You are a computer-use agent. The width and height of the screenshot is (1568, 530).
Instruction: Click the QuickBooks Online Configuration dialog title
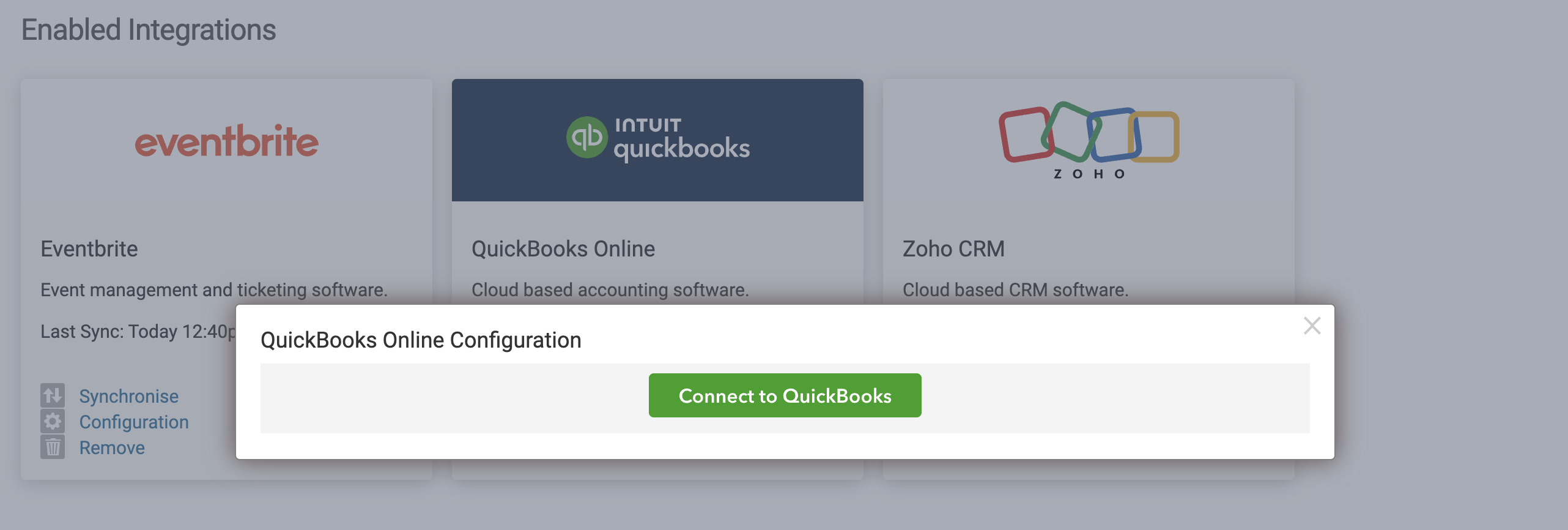tap(421, 340)
